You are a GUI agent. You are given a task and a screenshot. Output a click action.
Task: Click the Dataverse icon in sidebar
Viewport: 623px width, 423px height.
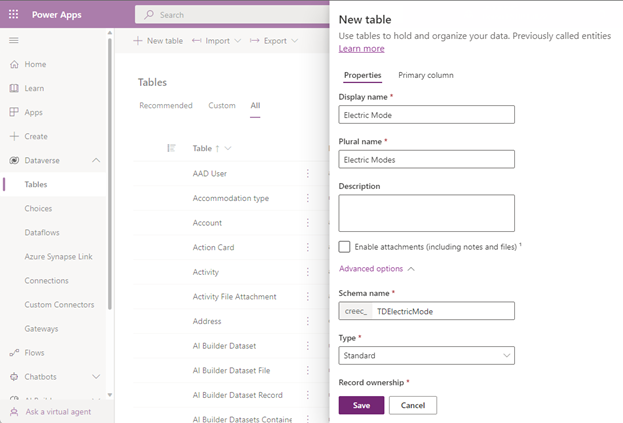pos(14,160)
